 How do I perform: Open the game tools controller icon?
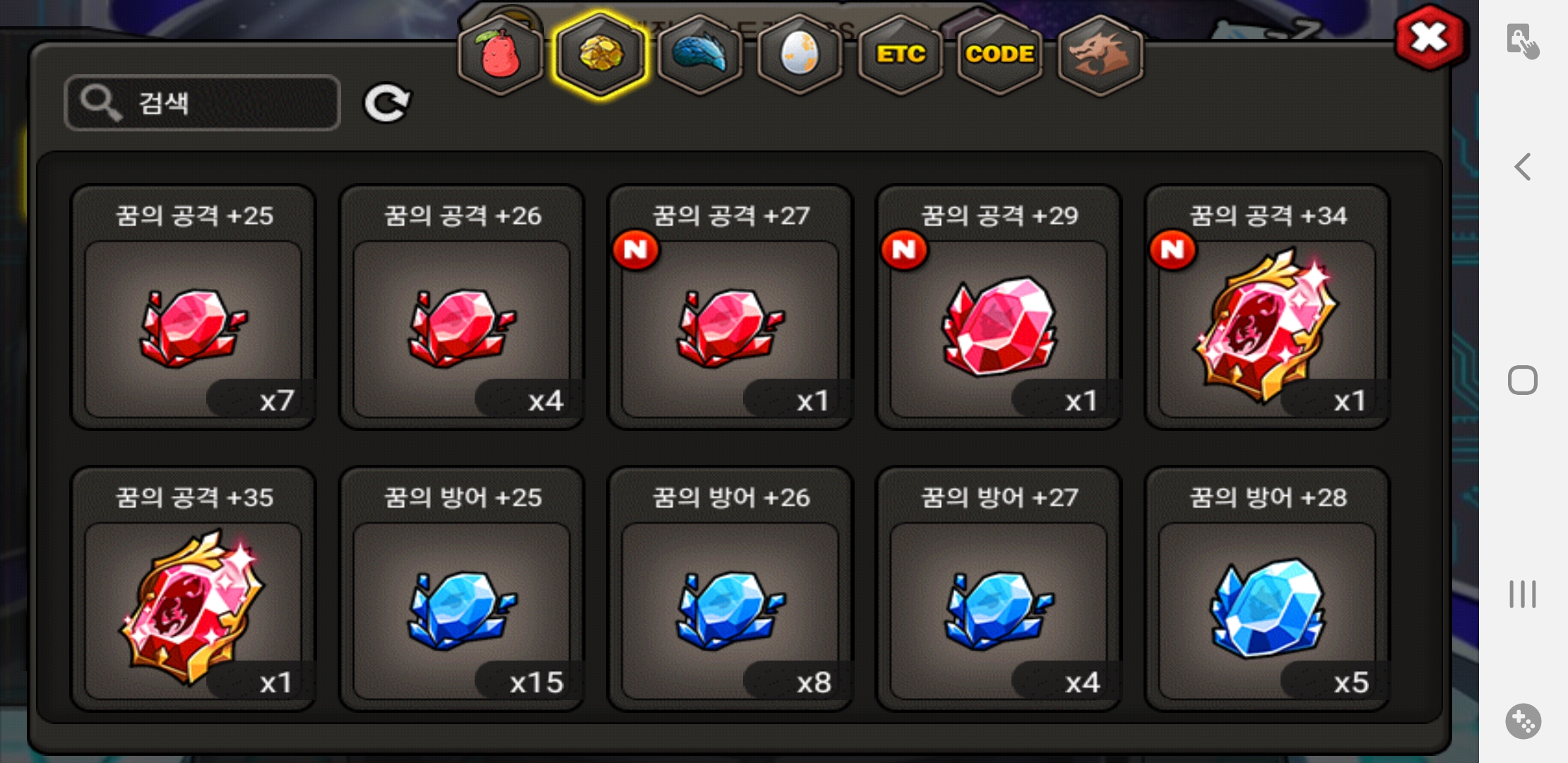tap(1523, 721)
